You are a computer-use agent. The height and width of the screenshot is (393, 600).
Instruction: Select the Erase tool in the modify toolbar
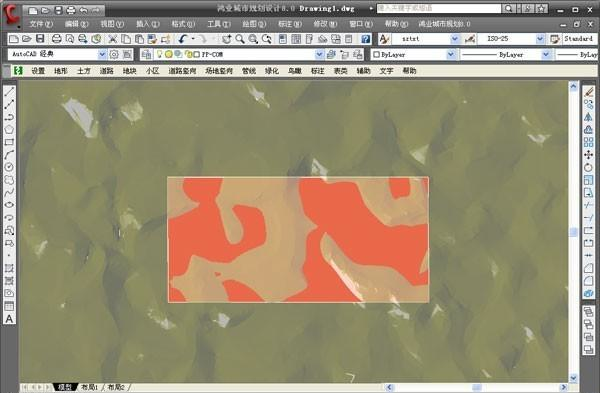click(589, 92)
